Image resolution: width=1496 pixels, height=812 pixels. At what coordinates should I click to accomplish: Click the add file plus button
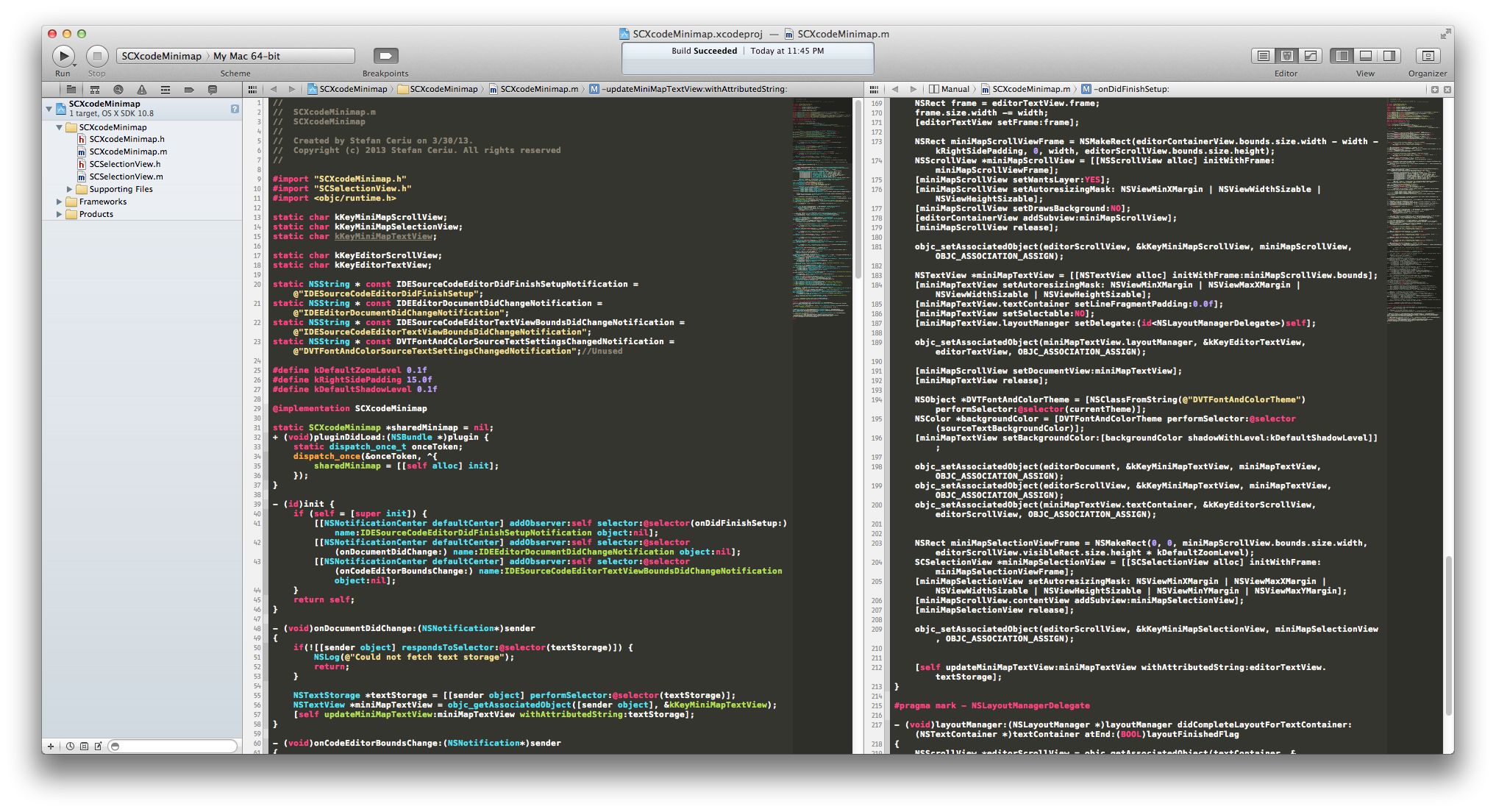(51, 747)
